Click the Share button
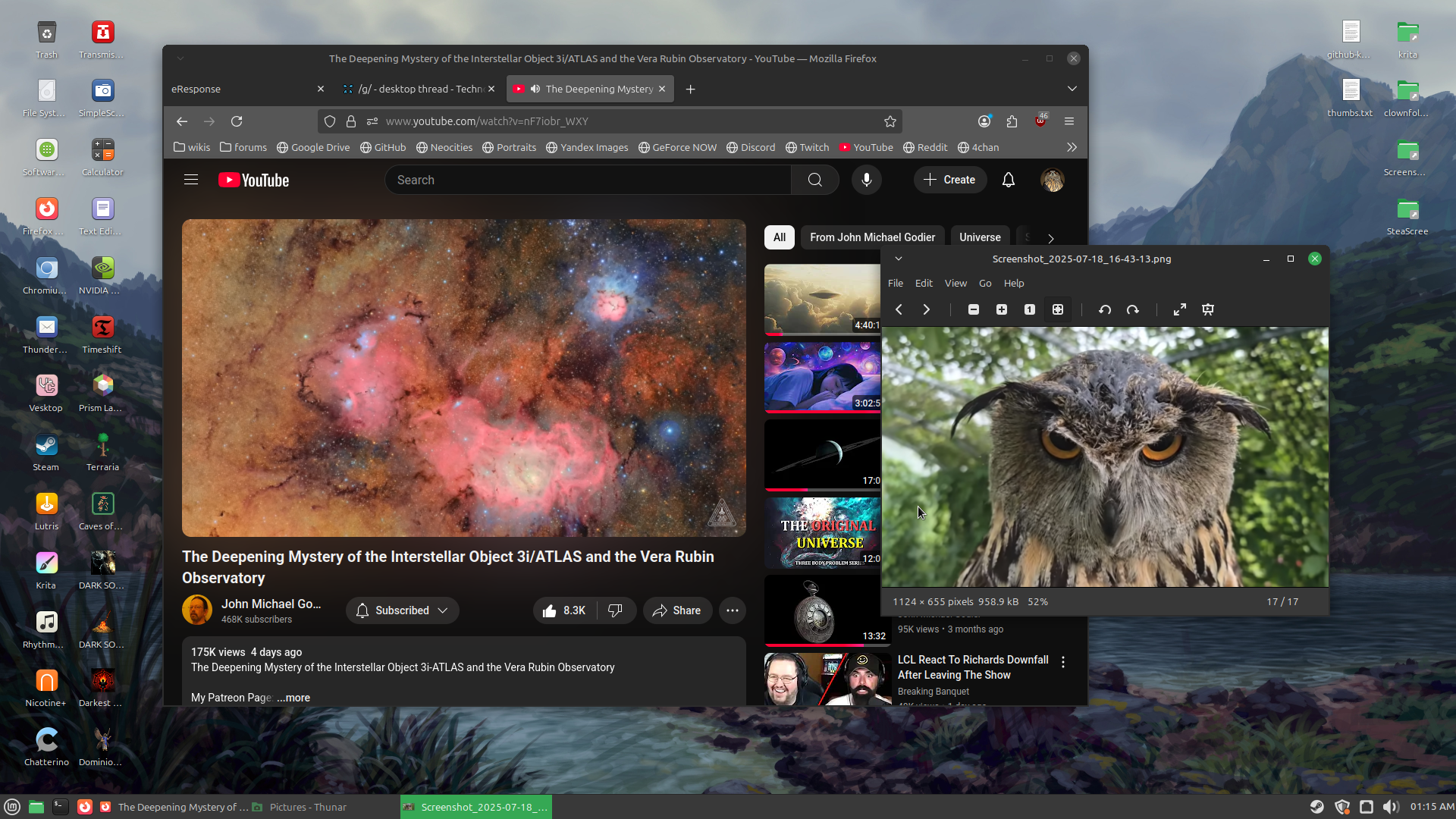This screenshot has height=819, width=1456. (x=677, y=610)
